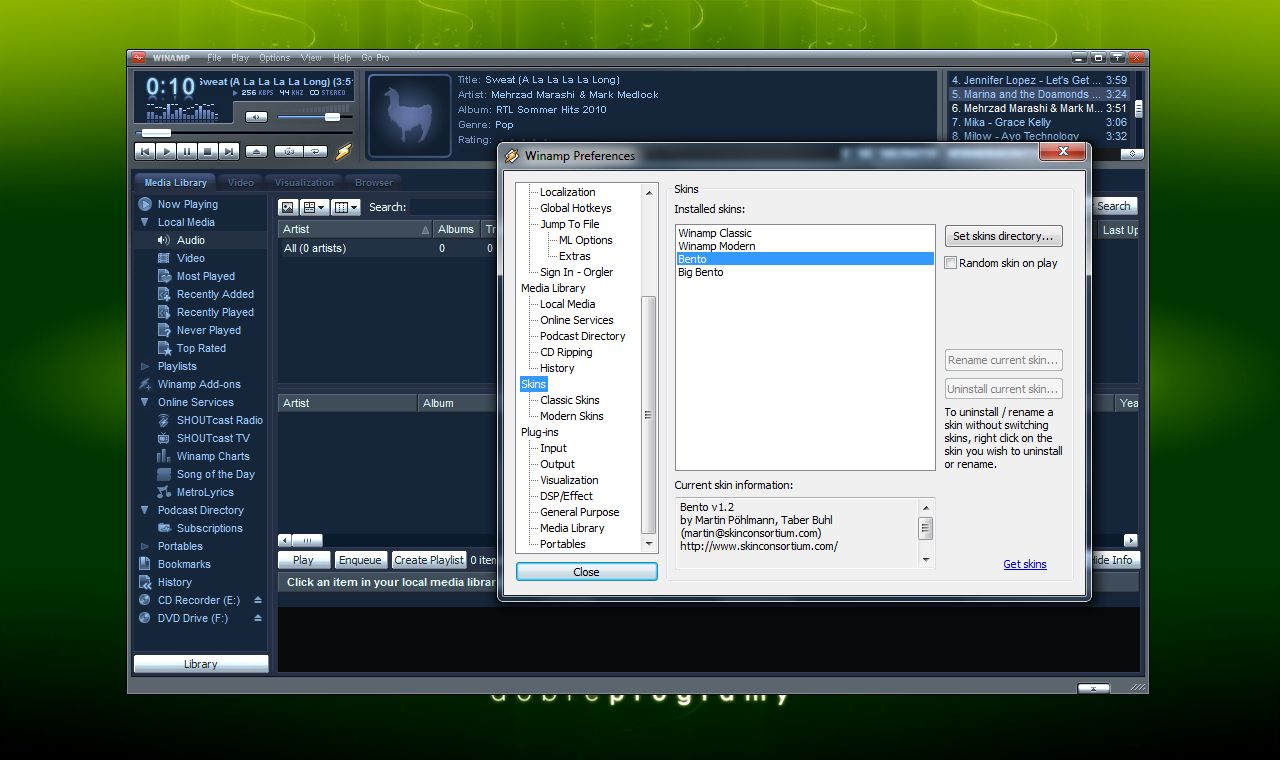Click the Now Playing icon in library
The image size is (1280, 760).
coord(145,204)
